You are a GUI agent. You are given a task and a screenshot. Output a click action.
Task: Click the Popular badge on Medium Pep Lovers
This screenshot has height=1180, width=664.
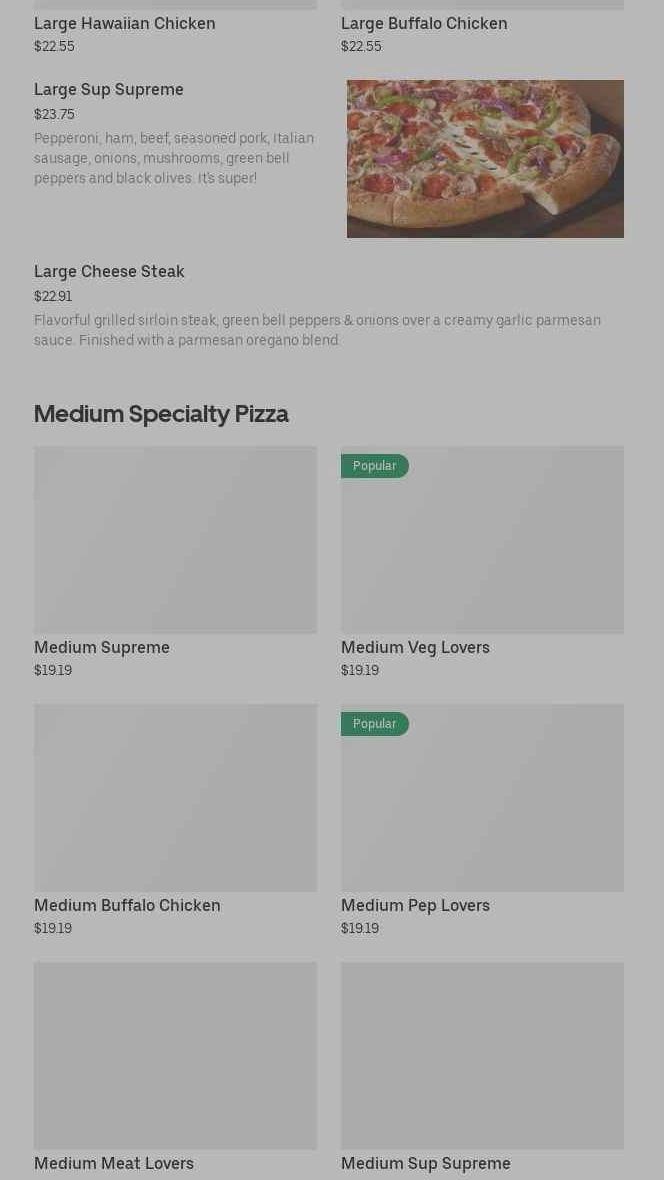[374, 724]
